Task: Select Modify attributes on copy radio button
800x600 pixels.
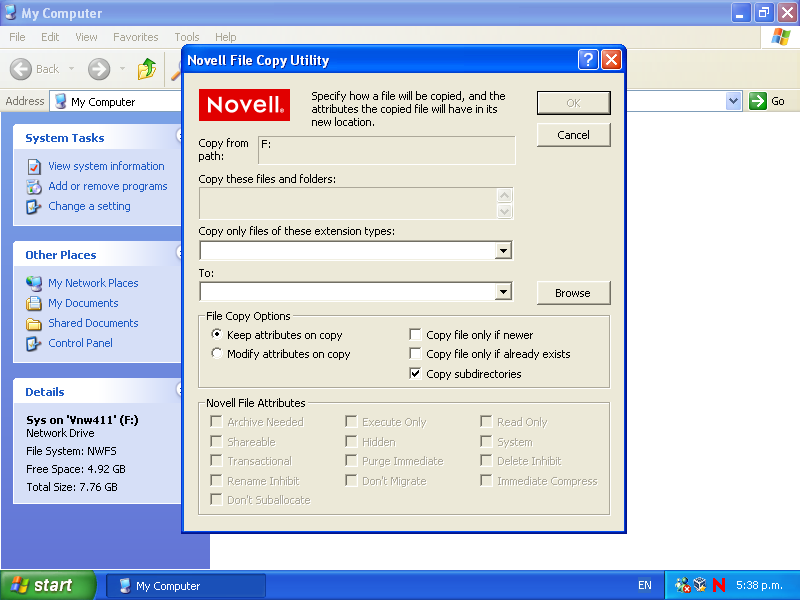Action: [x=217, y=354]
